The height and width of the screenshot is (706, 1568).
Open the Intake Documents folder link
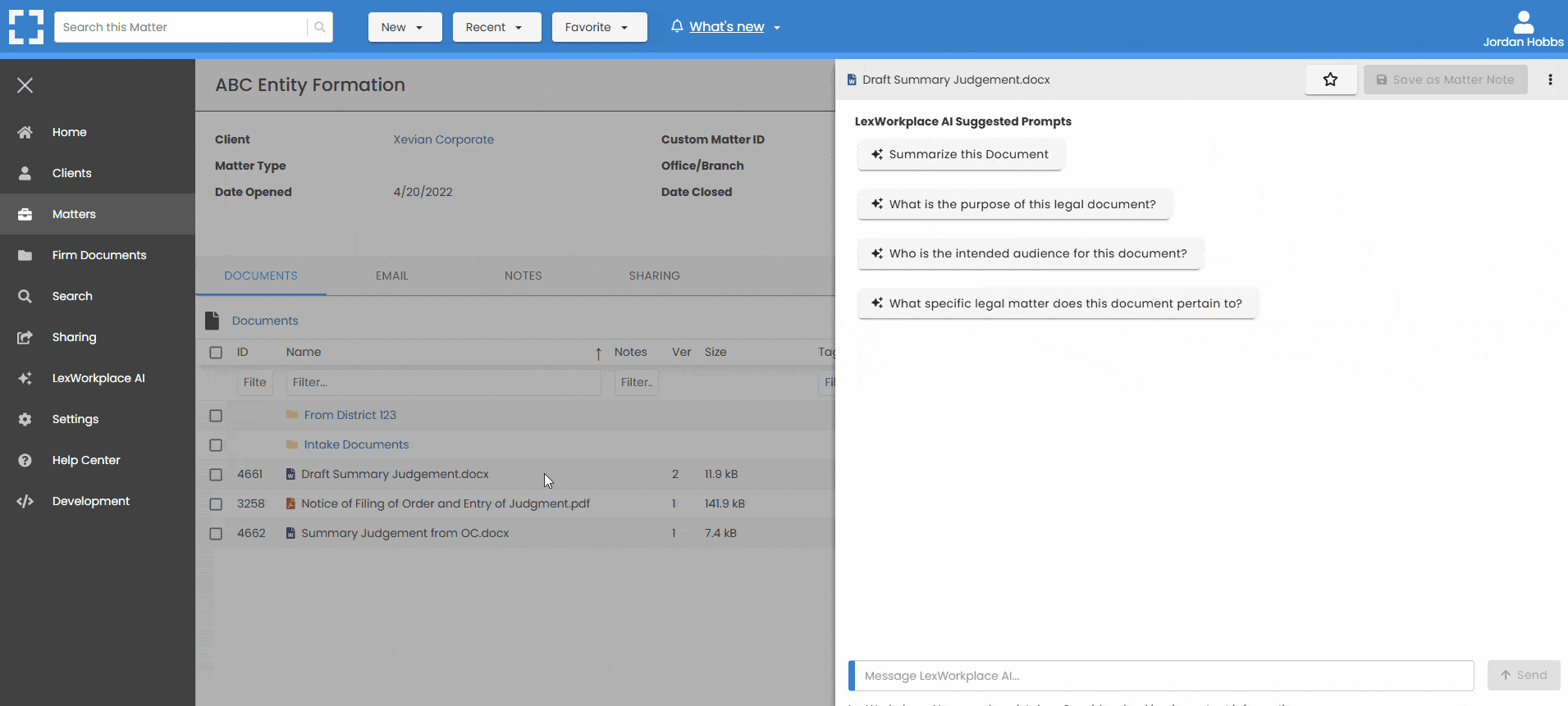point(356,444)
